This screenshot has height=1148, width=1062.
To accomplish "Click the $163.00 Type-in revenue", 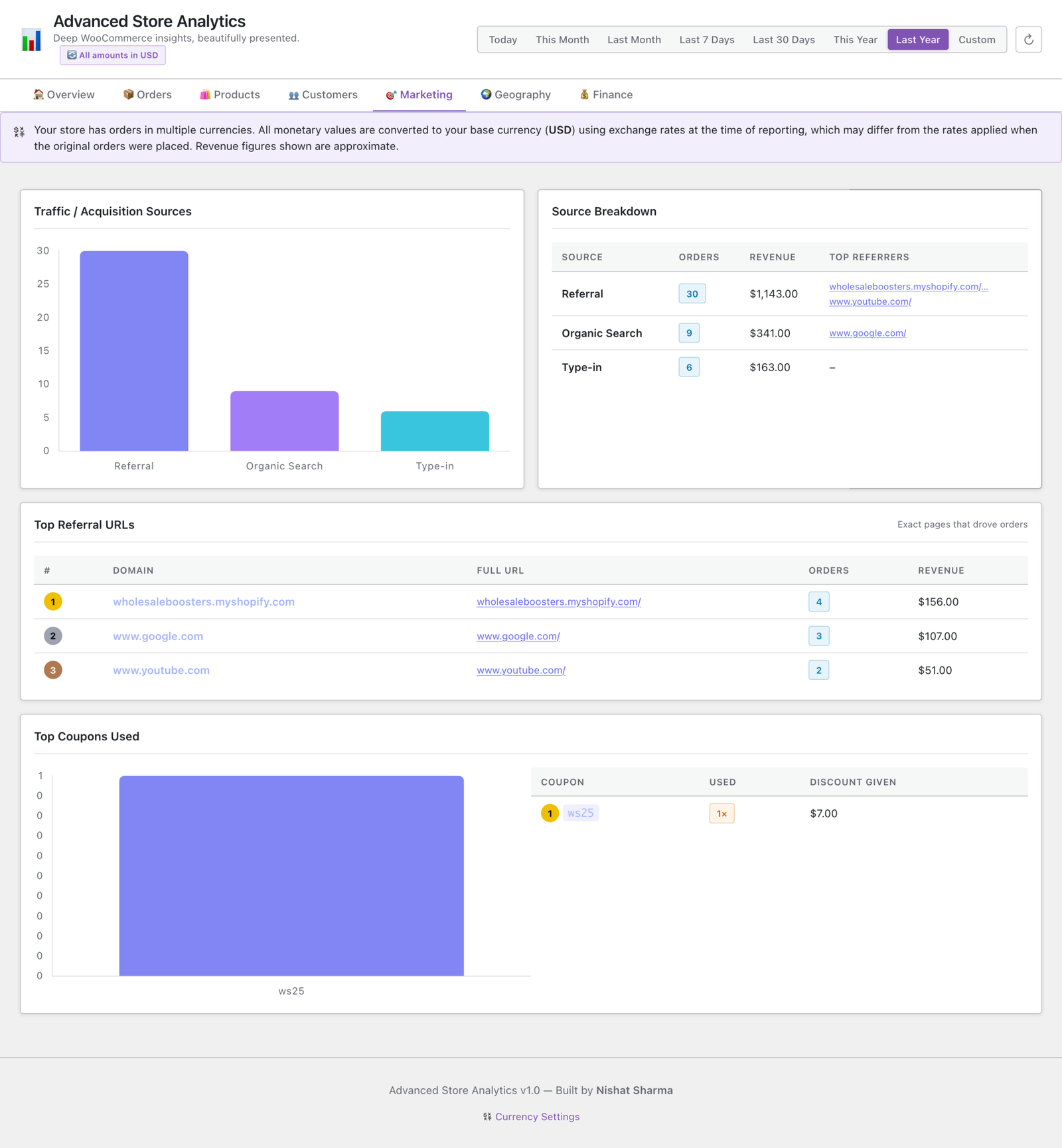I will 770,367.
